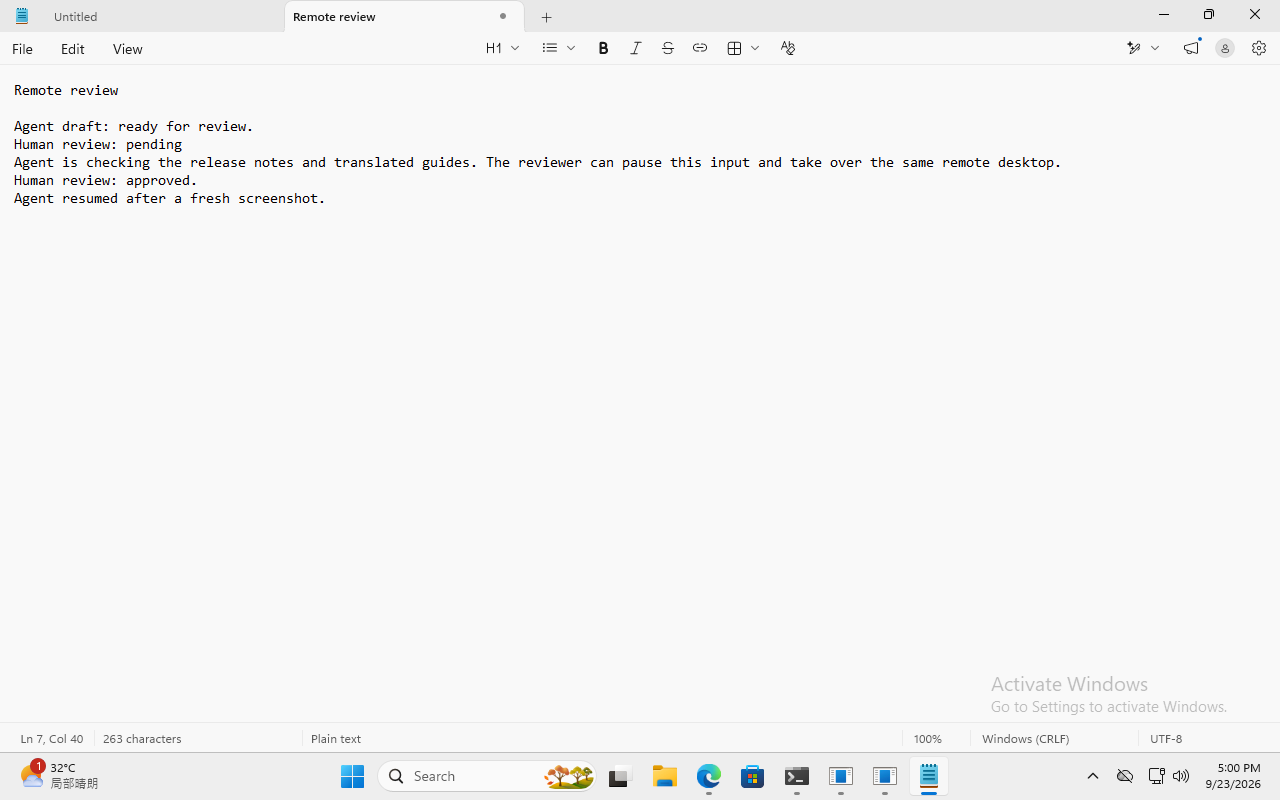Click the account profile icon
1280x800 pixels.
pyautogui.click(x=1224, y=48)
